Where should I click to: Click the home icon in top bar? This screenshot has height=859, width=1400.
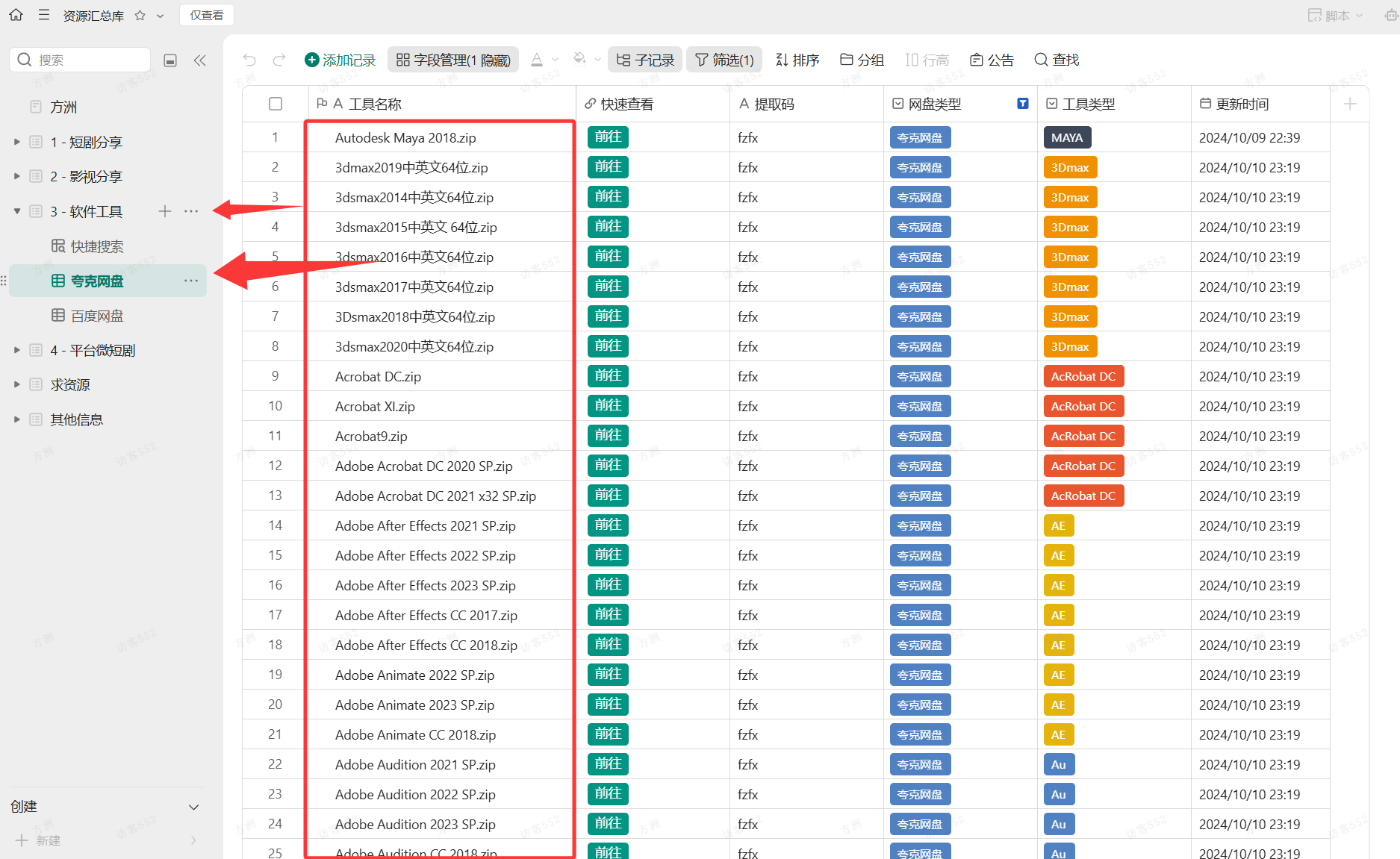coord(16,15)
